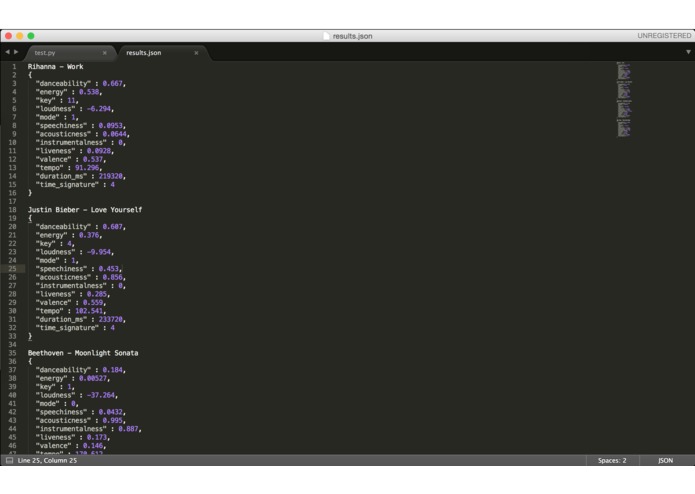The width and height of the screenshot is (695, 494).
Task: Place cursor on 'Beethoven – Moonlight Sonata'
Action: pos(83,353)
